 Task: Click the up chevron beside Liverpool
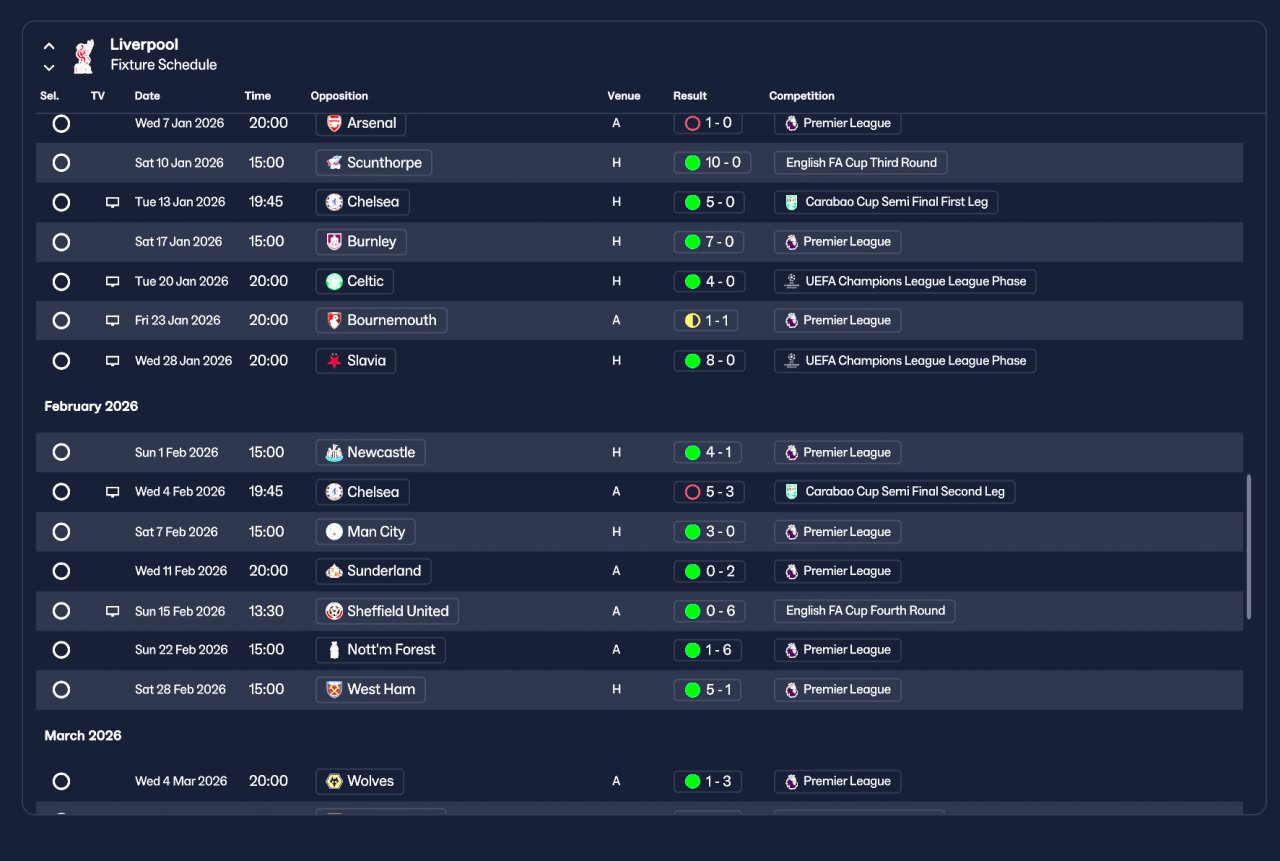tap(49, 46)
